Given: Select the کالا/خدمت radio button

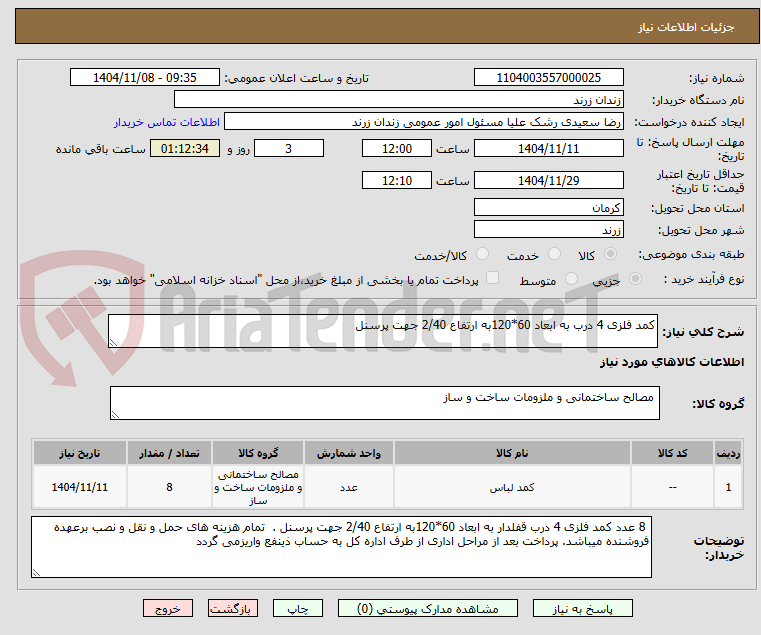Looking at the screenshot, I should [x=482, y=253].
